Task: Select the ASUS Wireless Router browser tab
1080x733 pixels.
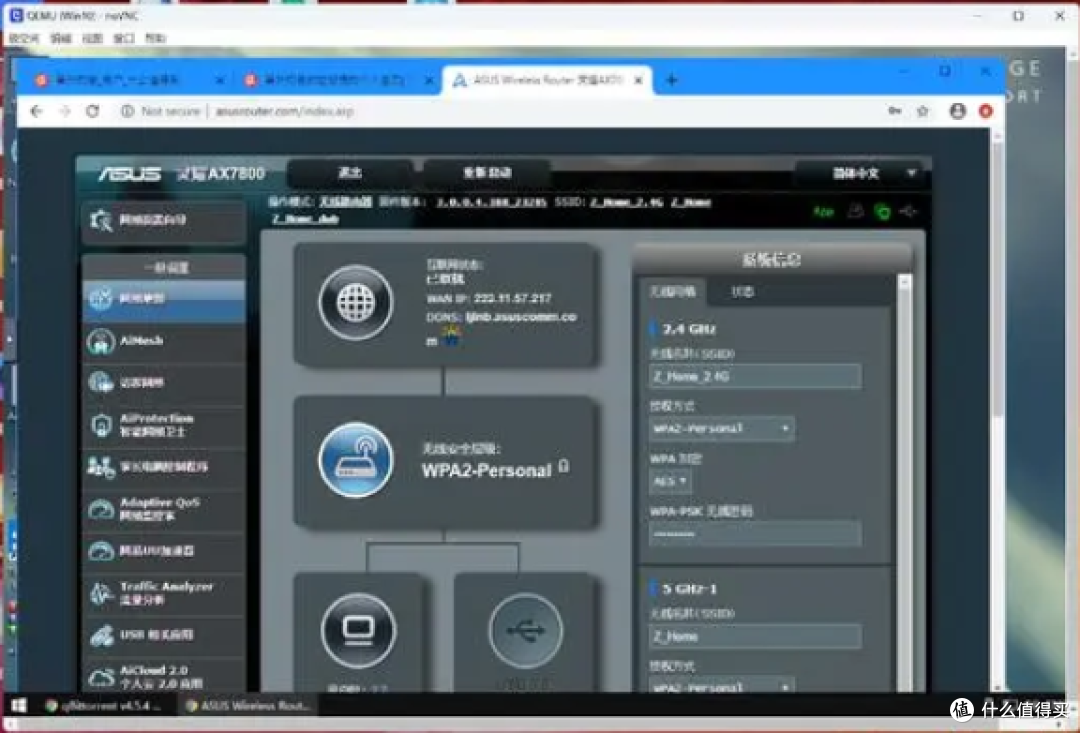Action: (548, 80)
